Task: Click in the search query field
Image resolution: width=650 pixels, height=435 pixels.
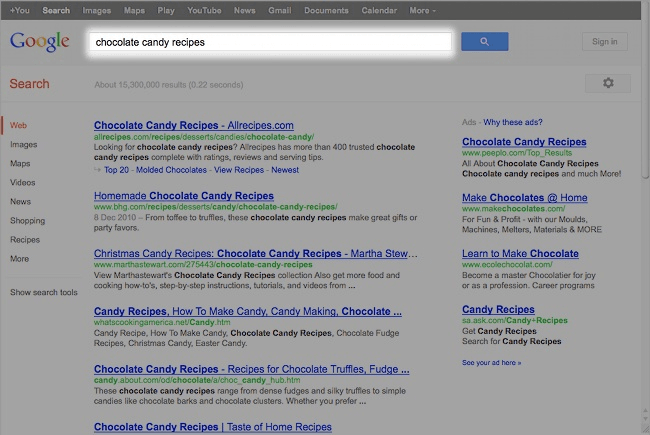Action: tap(270, 42)
